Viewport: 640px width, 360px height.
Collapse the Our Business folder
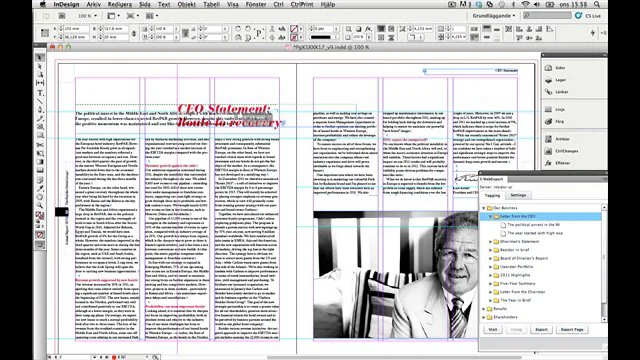coord(484,208)
